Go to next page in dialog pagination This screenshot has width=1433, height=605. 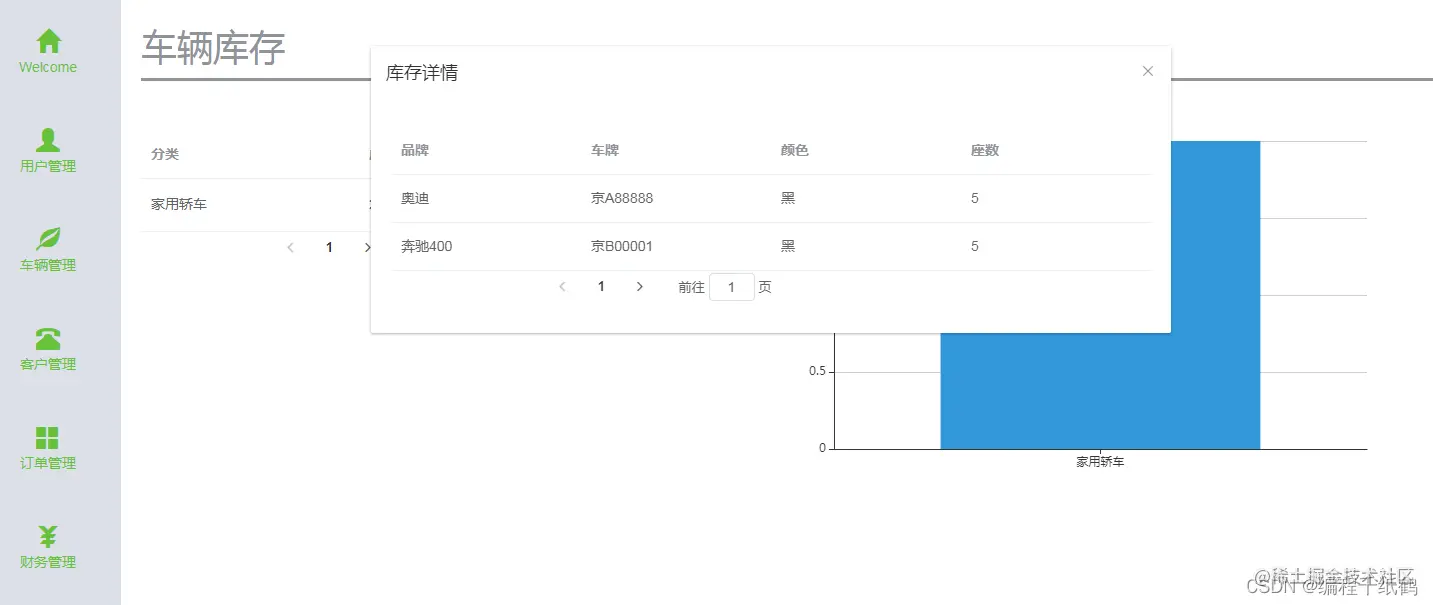[640, 287]
